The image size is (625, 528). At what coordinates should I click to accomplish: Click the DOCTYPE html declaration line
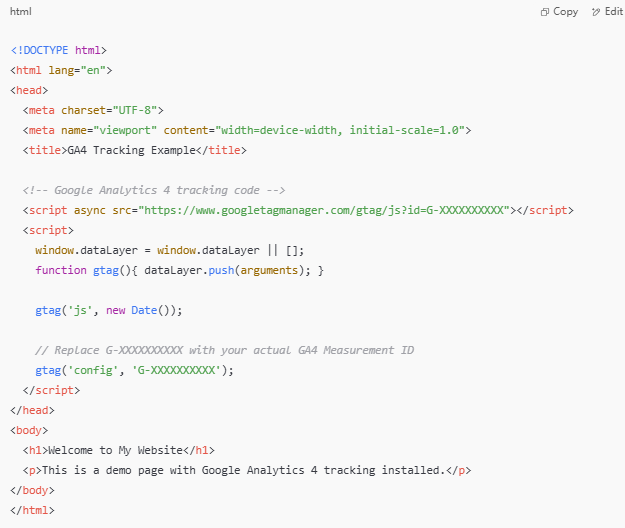click(x=59, y=50)
